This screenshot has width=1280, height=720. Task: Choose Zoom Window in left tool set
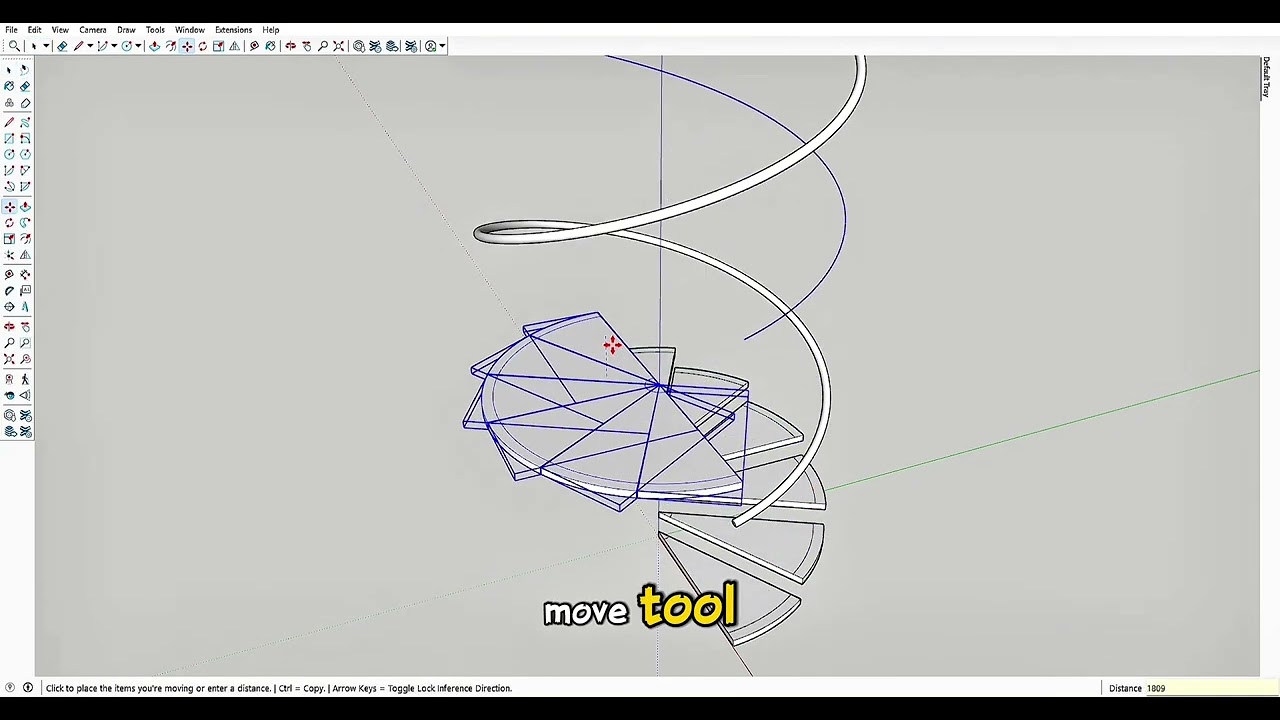tap(25, 342)
